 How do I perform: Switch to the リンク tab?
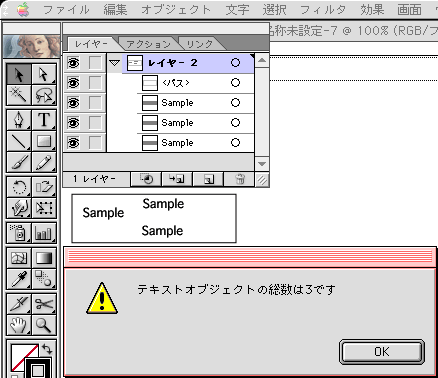(200, 44)
